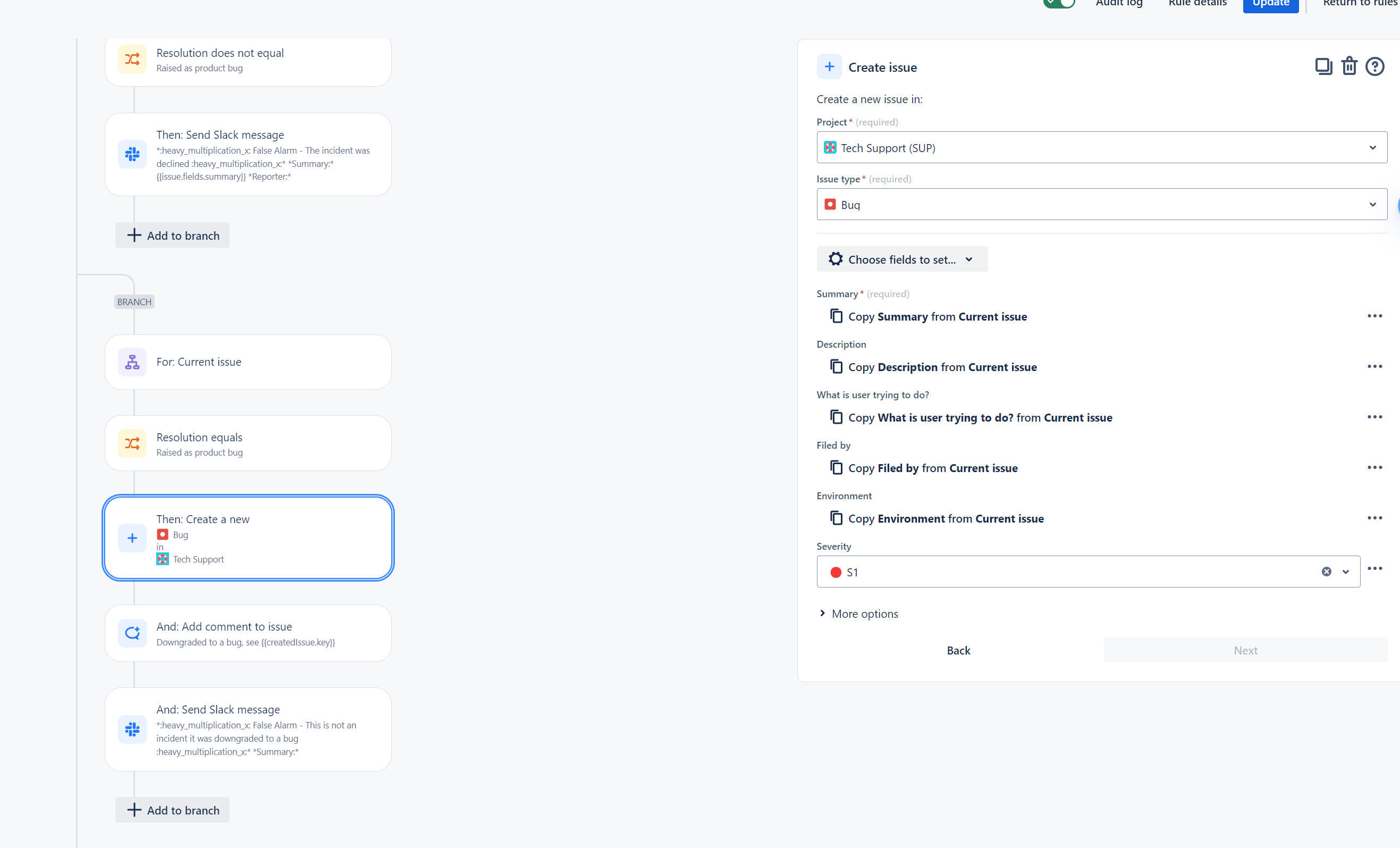1400x848 pixels.
Task: Click the first Add to branch button under the Send Slack message card
Action: tap(173, 236)
